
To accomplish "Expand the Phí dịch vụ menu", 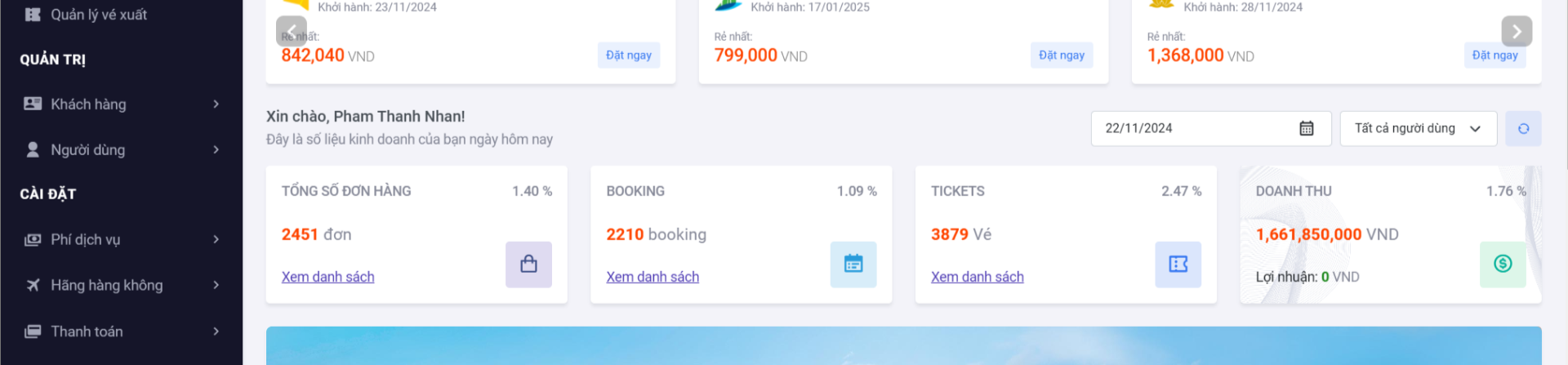I will 121,240.
